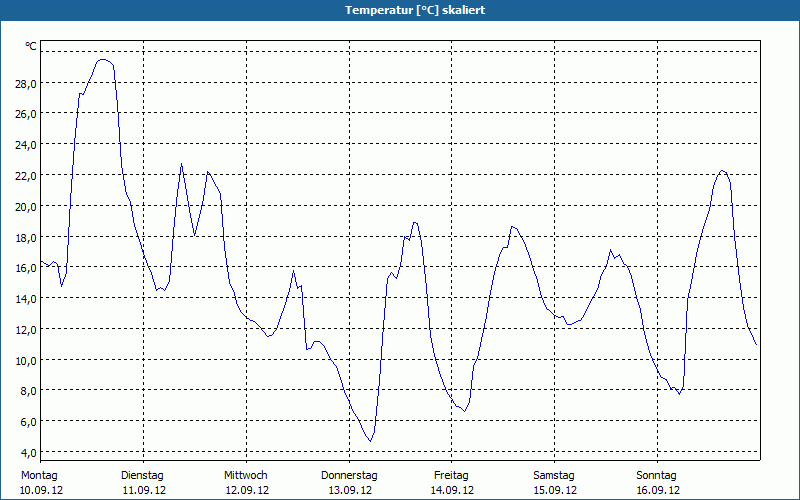Click the Samstag day label

[x=554, y=476]
